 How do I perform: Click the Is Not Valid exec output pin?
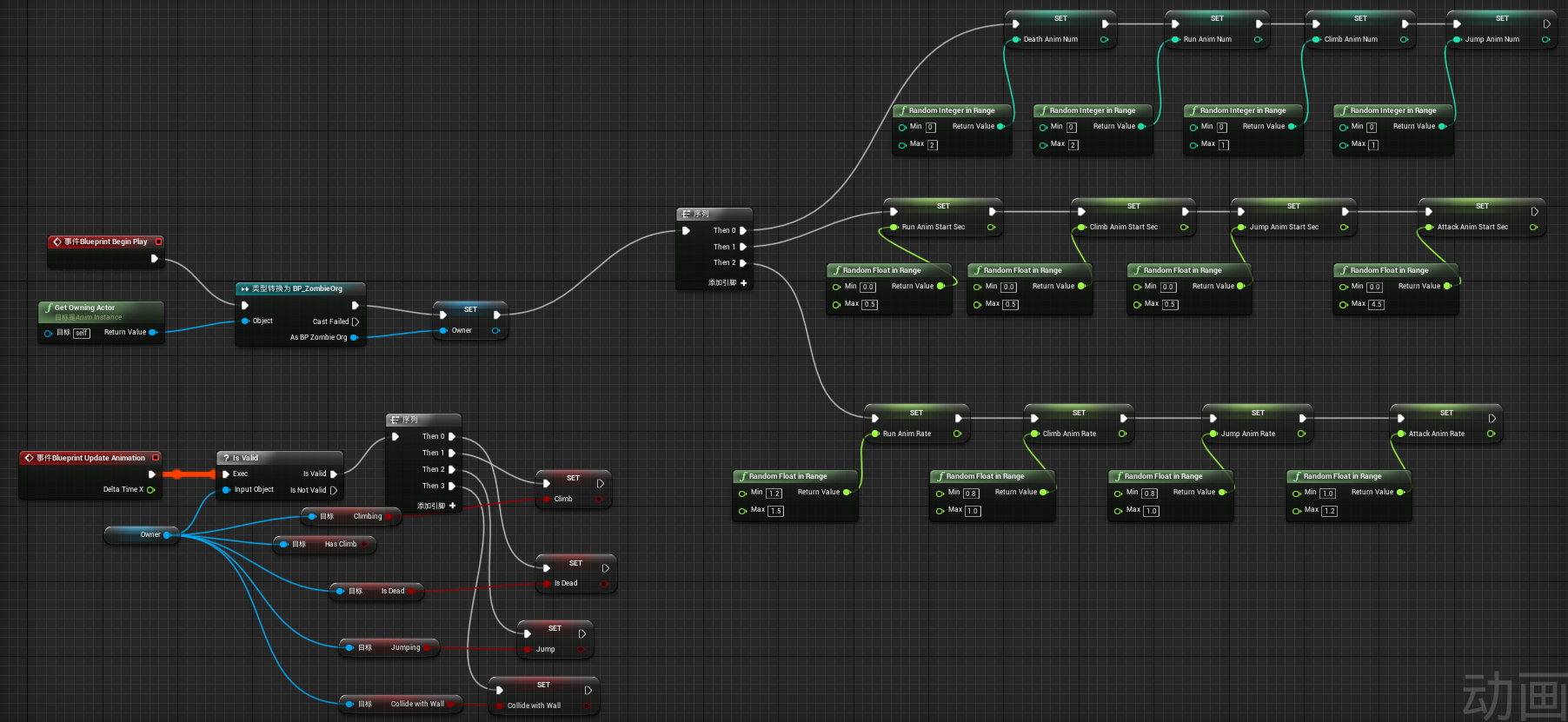click(x=334, y=490)
